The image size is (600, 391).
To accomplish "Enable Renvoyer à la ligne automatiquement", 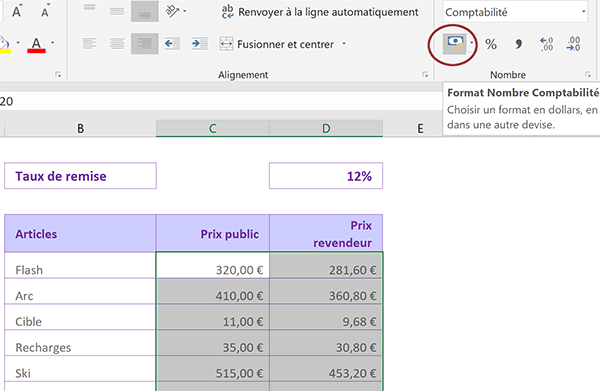I will point(320,12).
